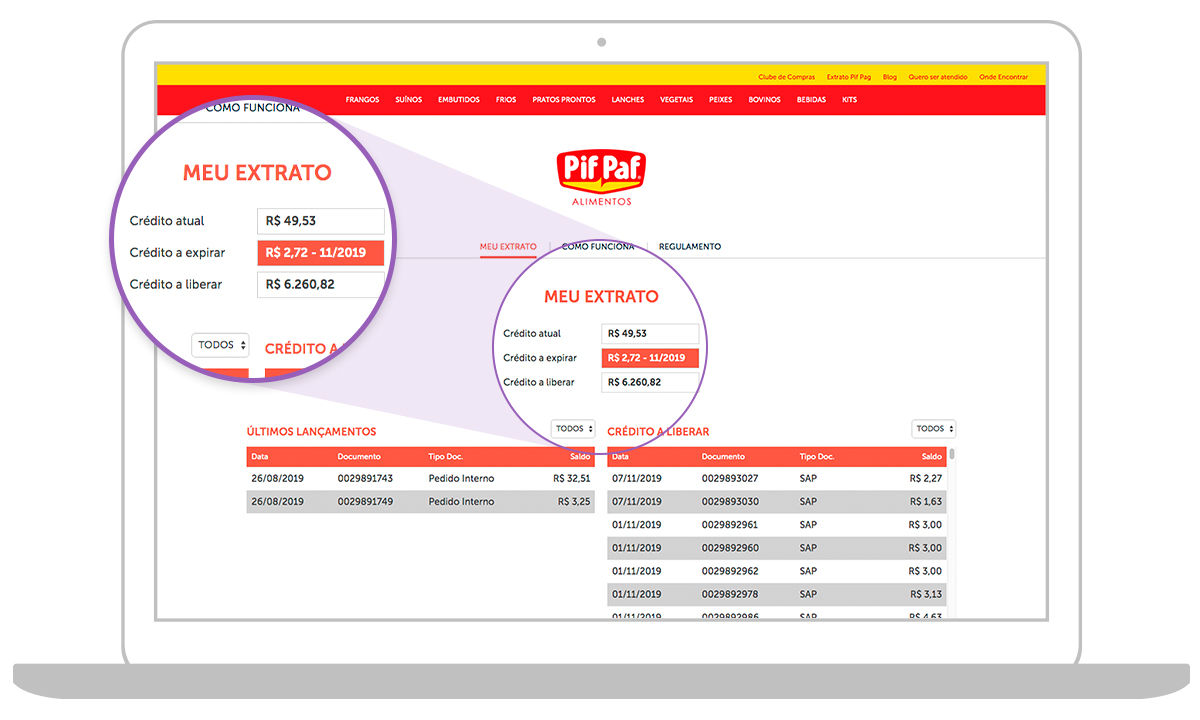Select document 0029892961
The image size is (1200, 720).
tap(730, 525)
